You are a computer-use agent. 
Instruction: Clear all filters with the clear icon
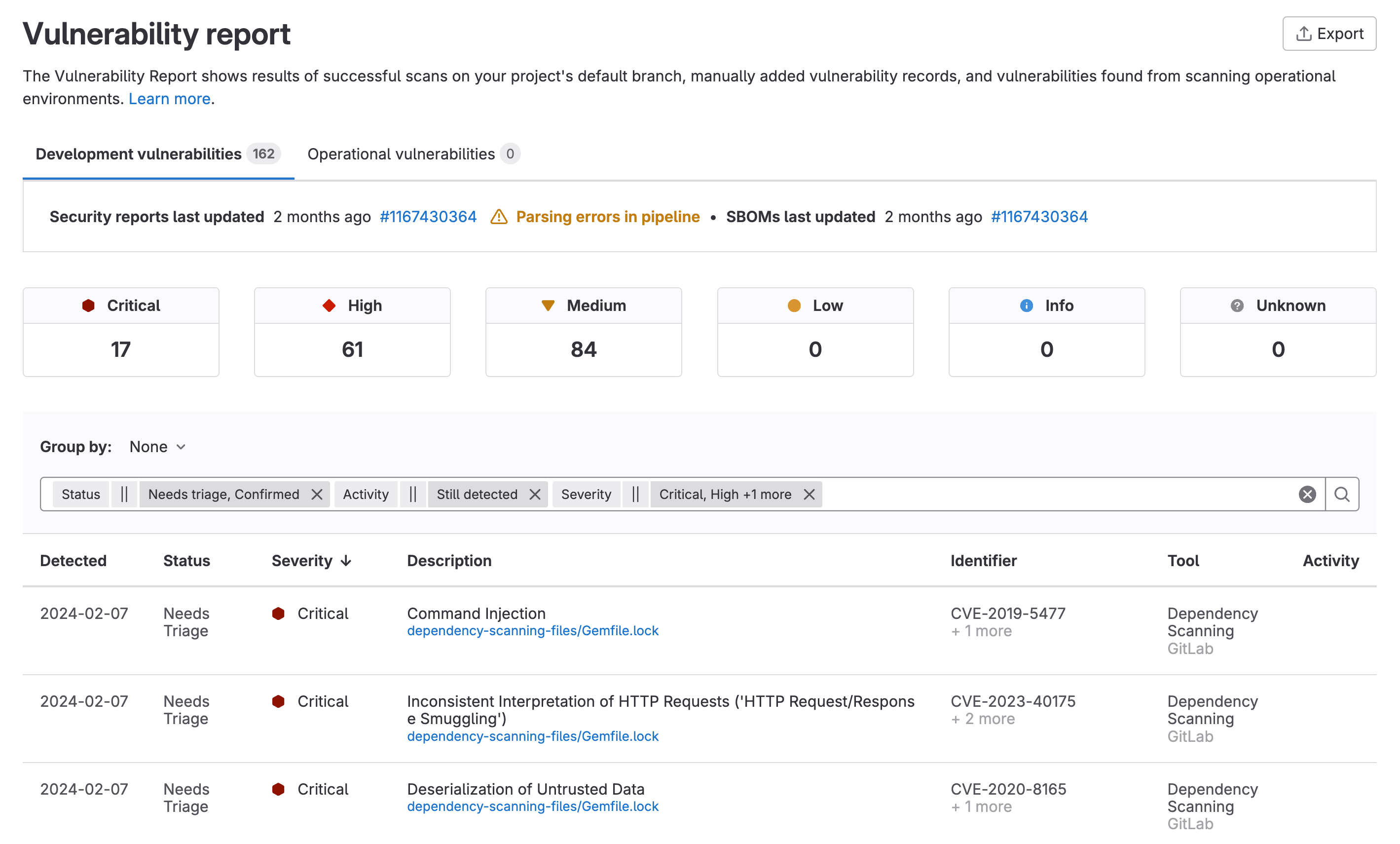point(1307,494)
